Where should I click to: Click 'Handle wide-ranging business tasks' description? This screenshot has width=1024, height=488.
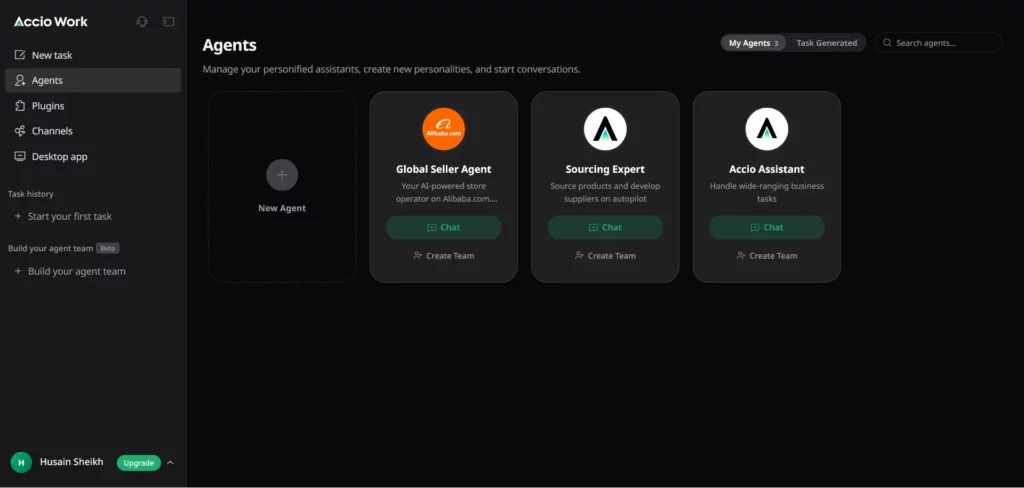767,192
